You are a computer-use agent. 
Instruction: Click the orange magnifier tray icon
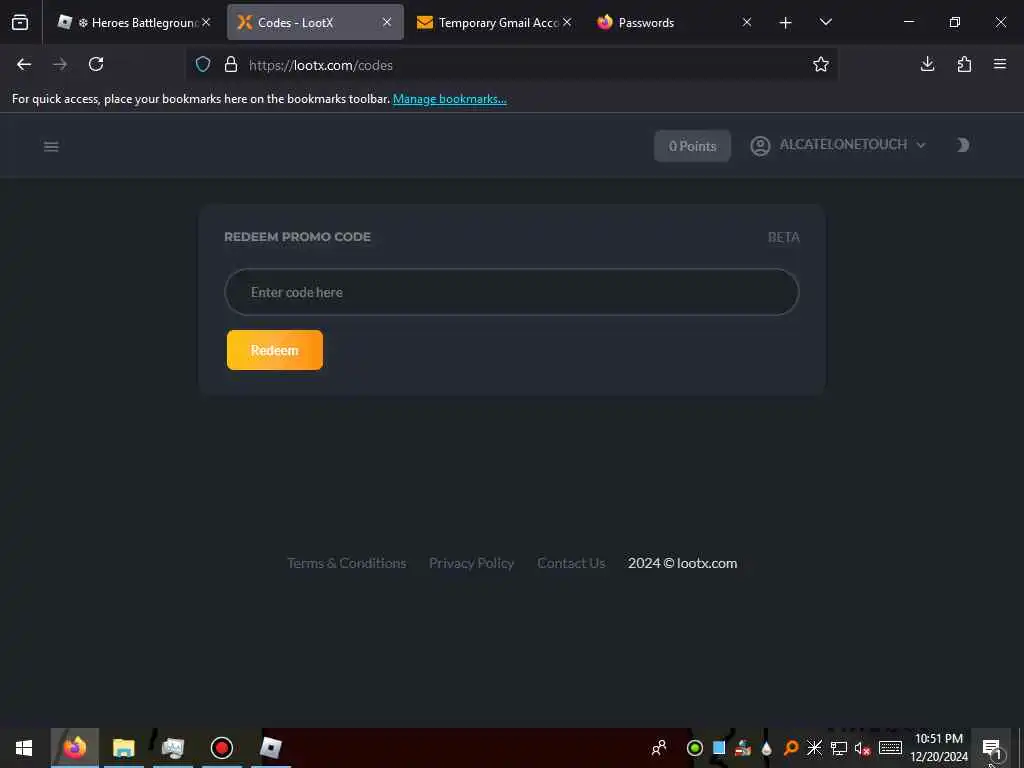tap(791, 748)
